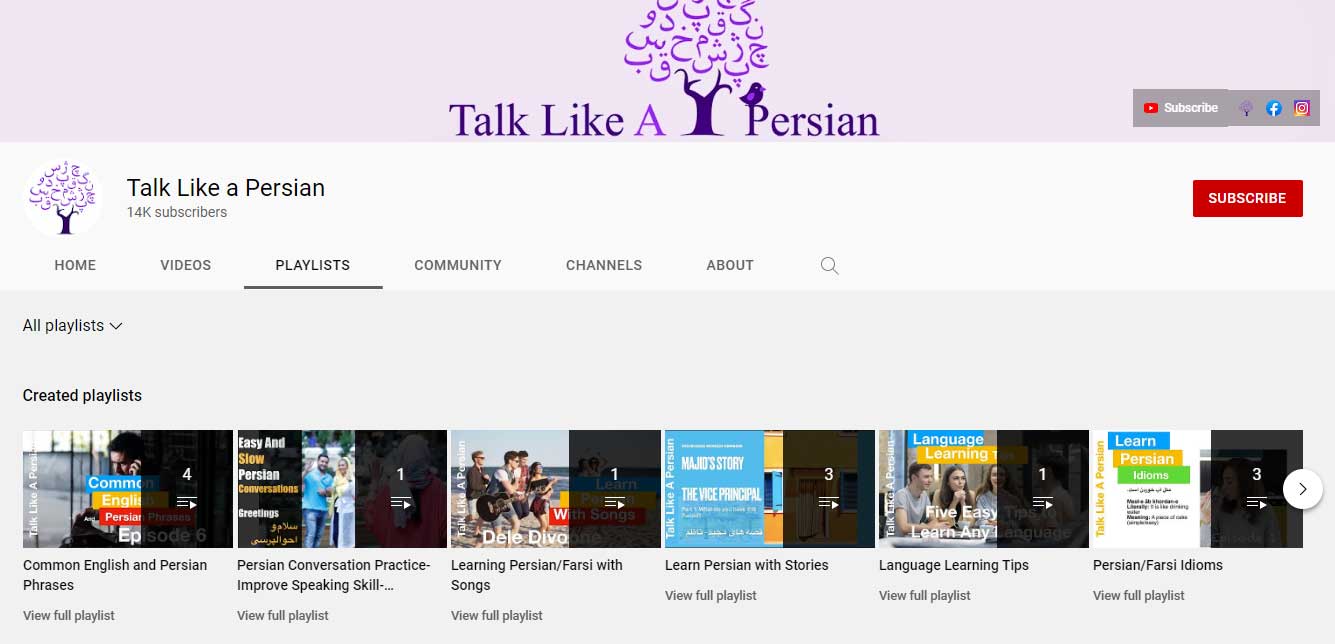Screen dimensions: 1335x644
Task: Click playlist queue icon on Common English Phrases
Action: tap(187, 502)
